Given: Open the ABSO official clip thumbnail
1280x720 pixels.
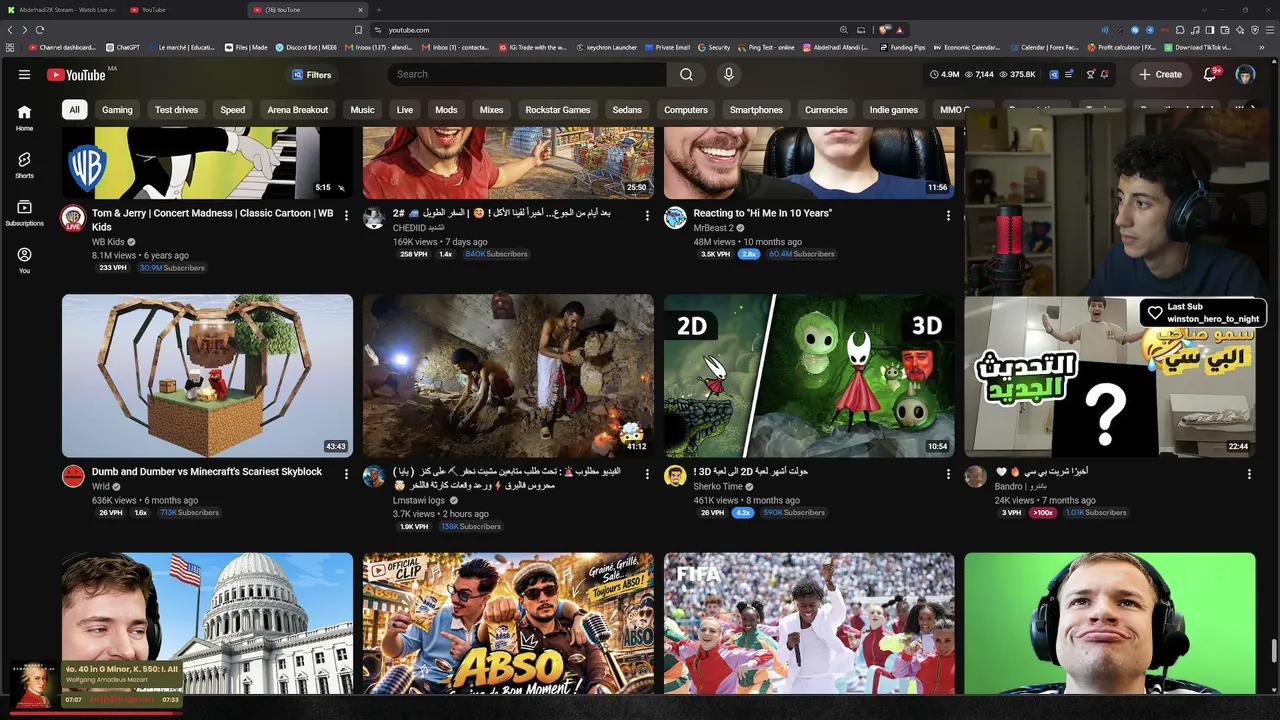Looking at the screenshot, I should click(x=508, y=623).
